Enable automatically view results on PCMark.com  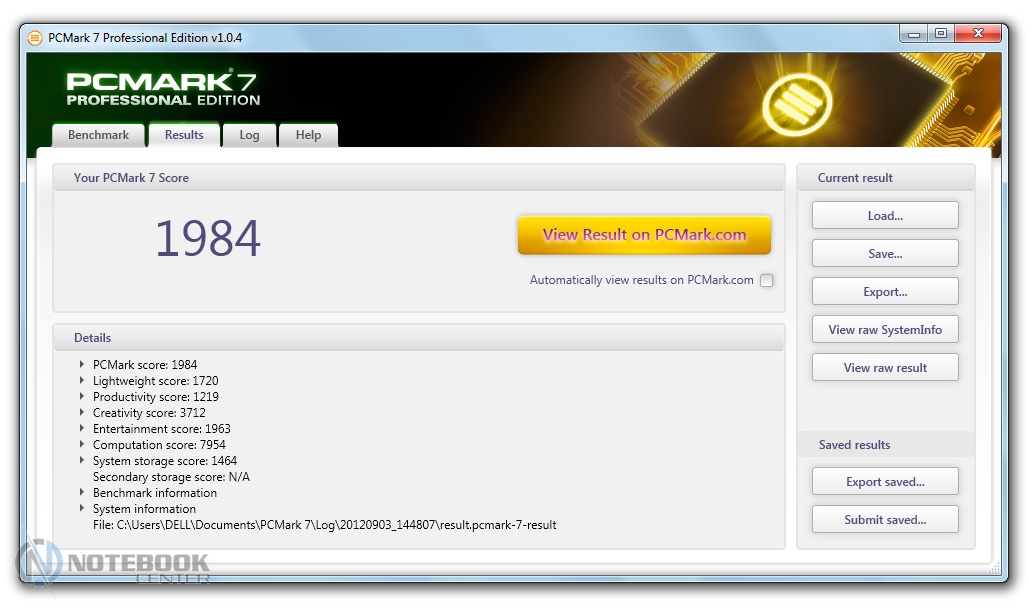tap(766, 281)
